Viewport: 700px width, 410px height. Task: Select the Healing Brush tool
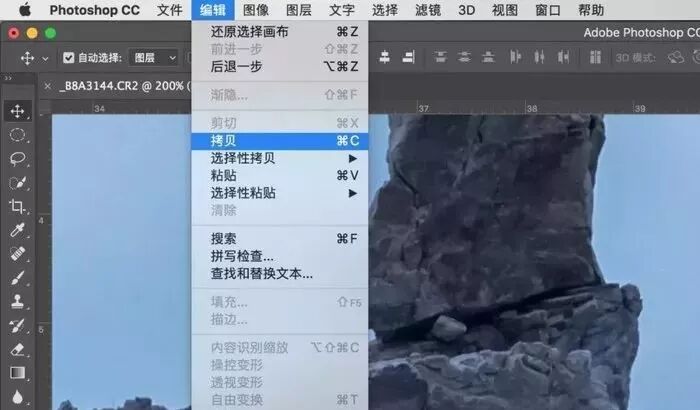coord(17,254)
